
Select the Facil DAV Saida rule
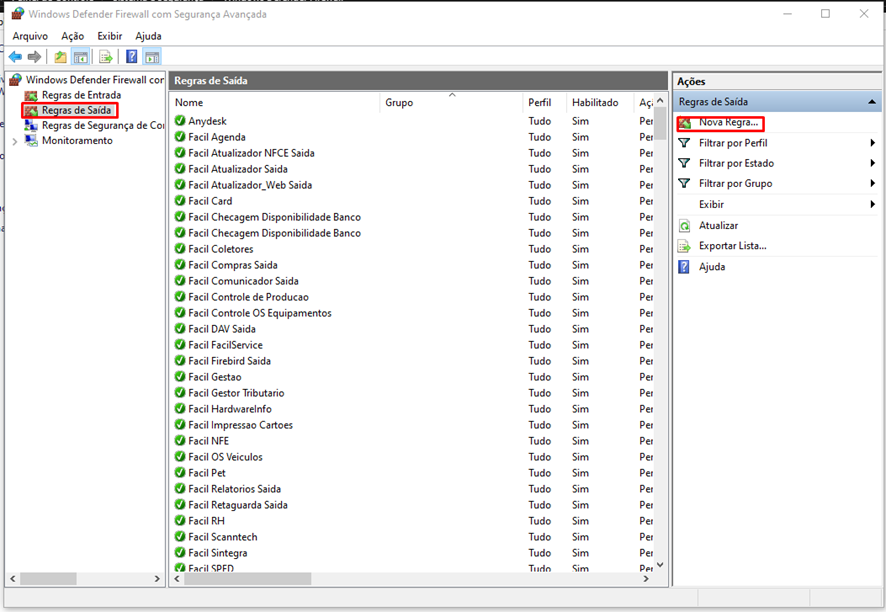222,329
